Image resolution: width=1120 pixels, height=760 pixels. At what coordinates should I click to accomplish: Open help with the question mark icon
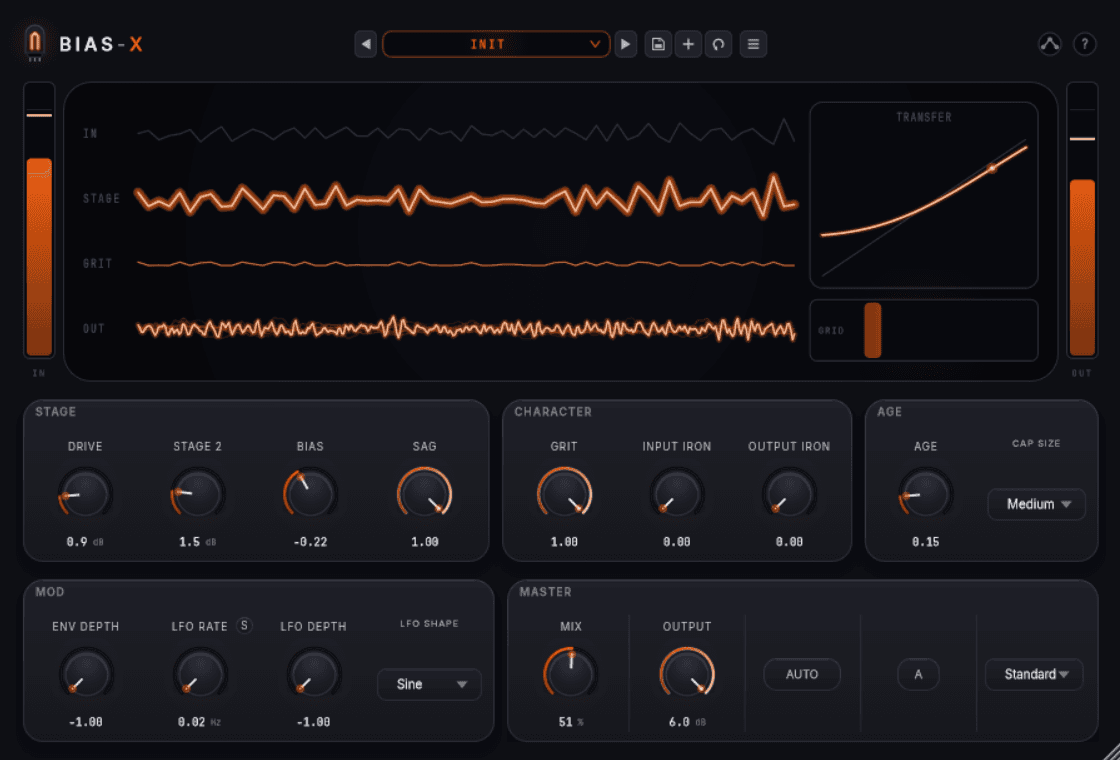point(1084,44)
